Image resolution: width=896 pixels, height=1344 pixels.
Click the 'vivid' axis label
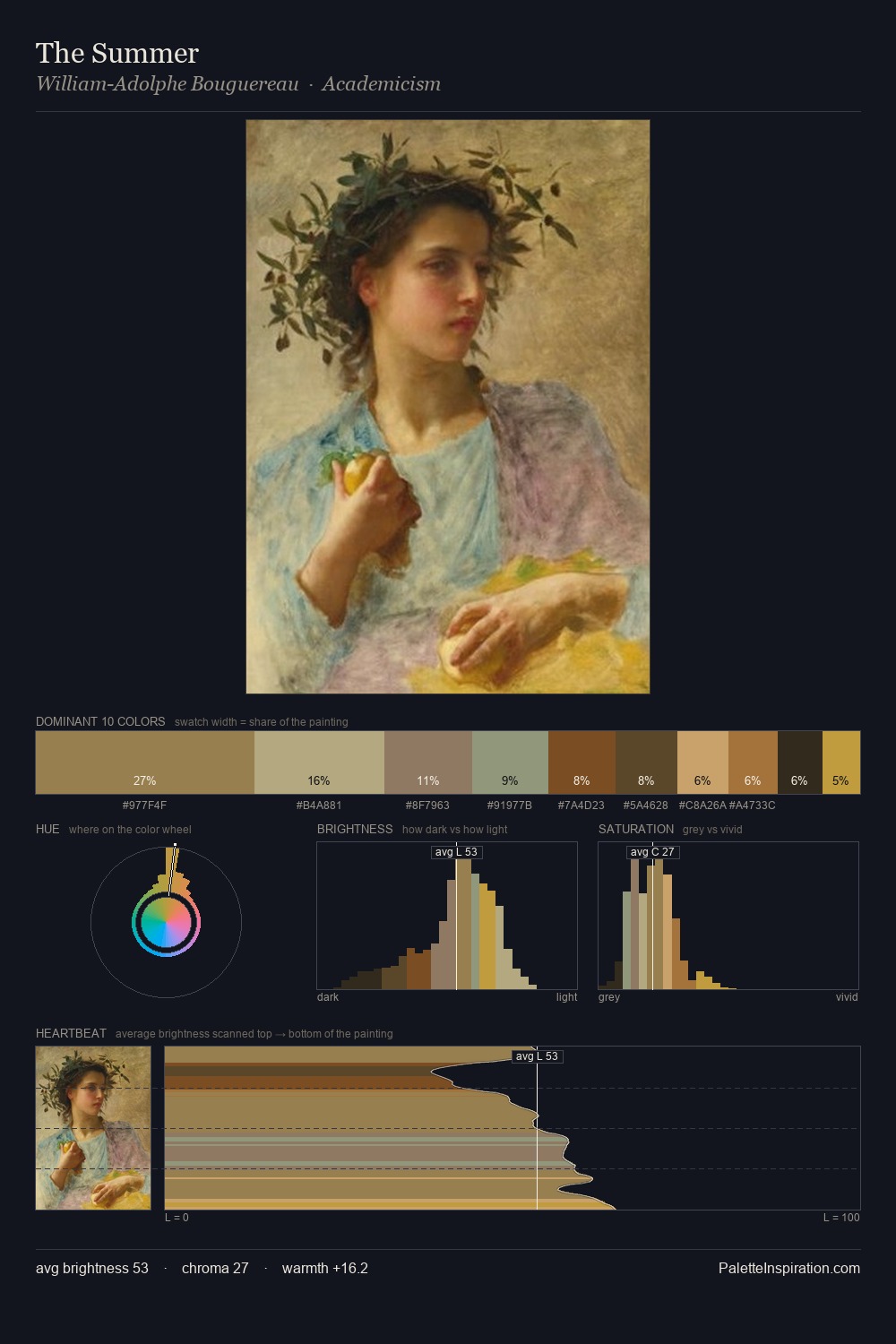847,997
